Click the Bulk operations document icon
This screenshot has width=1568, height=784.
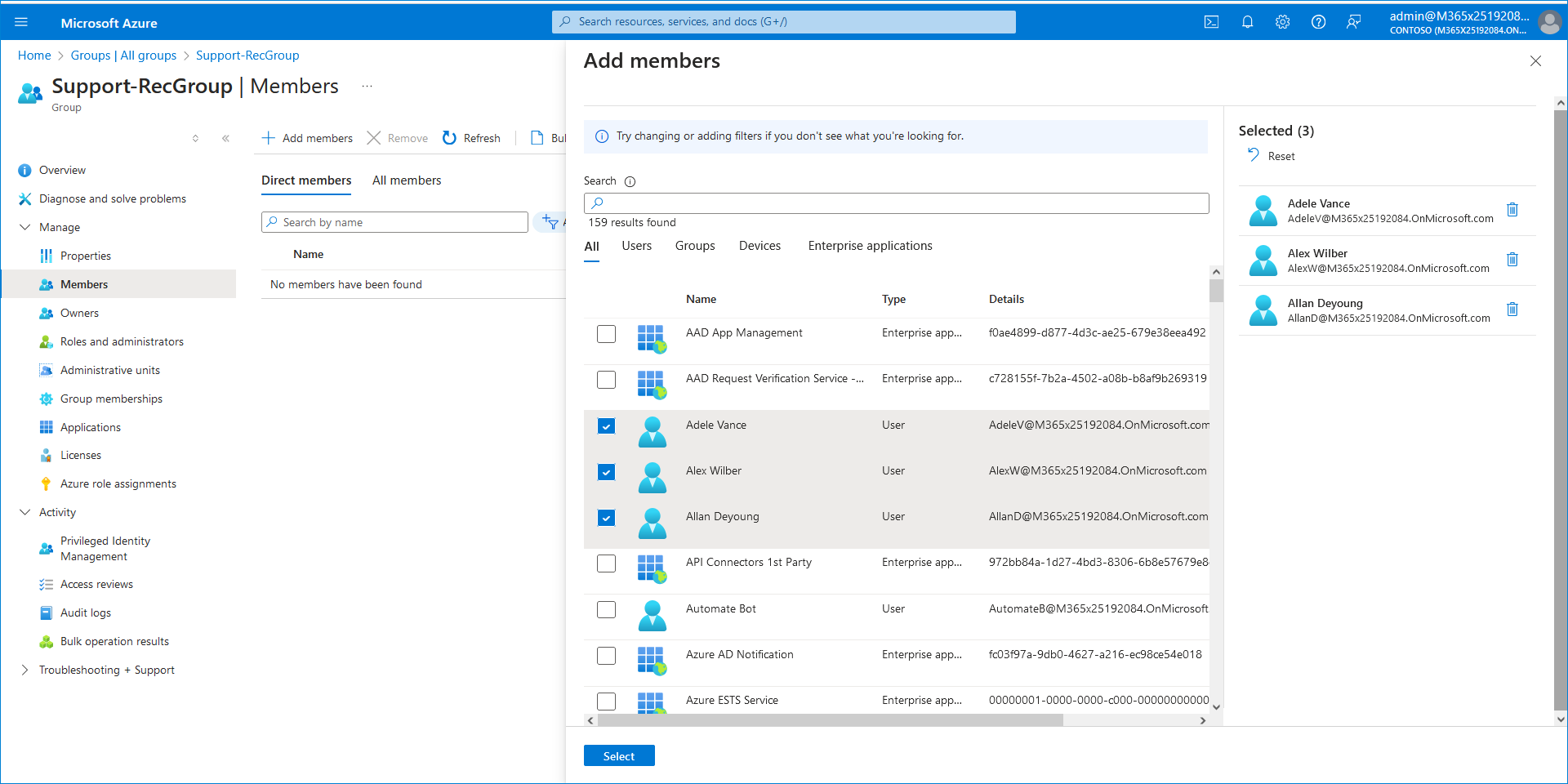(537, 138)
